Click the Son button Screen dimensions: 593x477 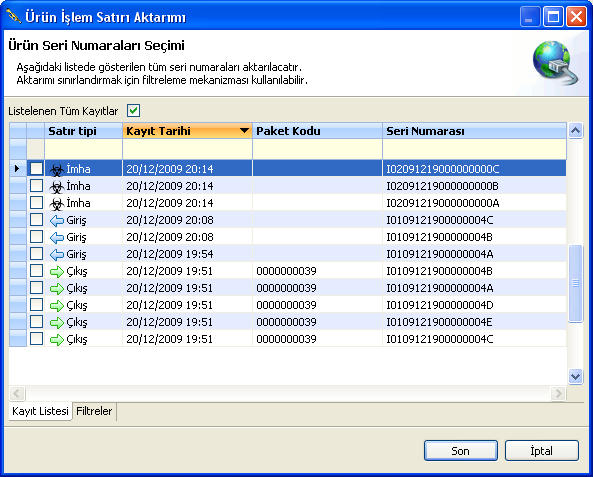pyautogui.click(x=461, y=451)
